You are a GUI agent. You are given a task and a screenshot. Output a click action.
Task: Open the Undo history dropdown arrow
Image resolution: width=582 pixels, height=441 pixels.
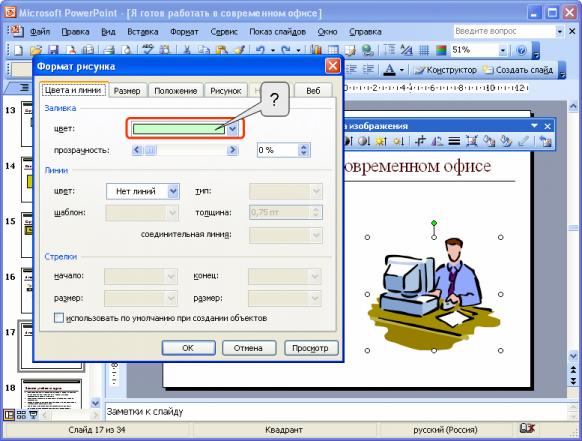click(273, 50)
